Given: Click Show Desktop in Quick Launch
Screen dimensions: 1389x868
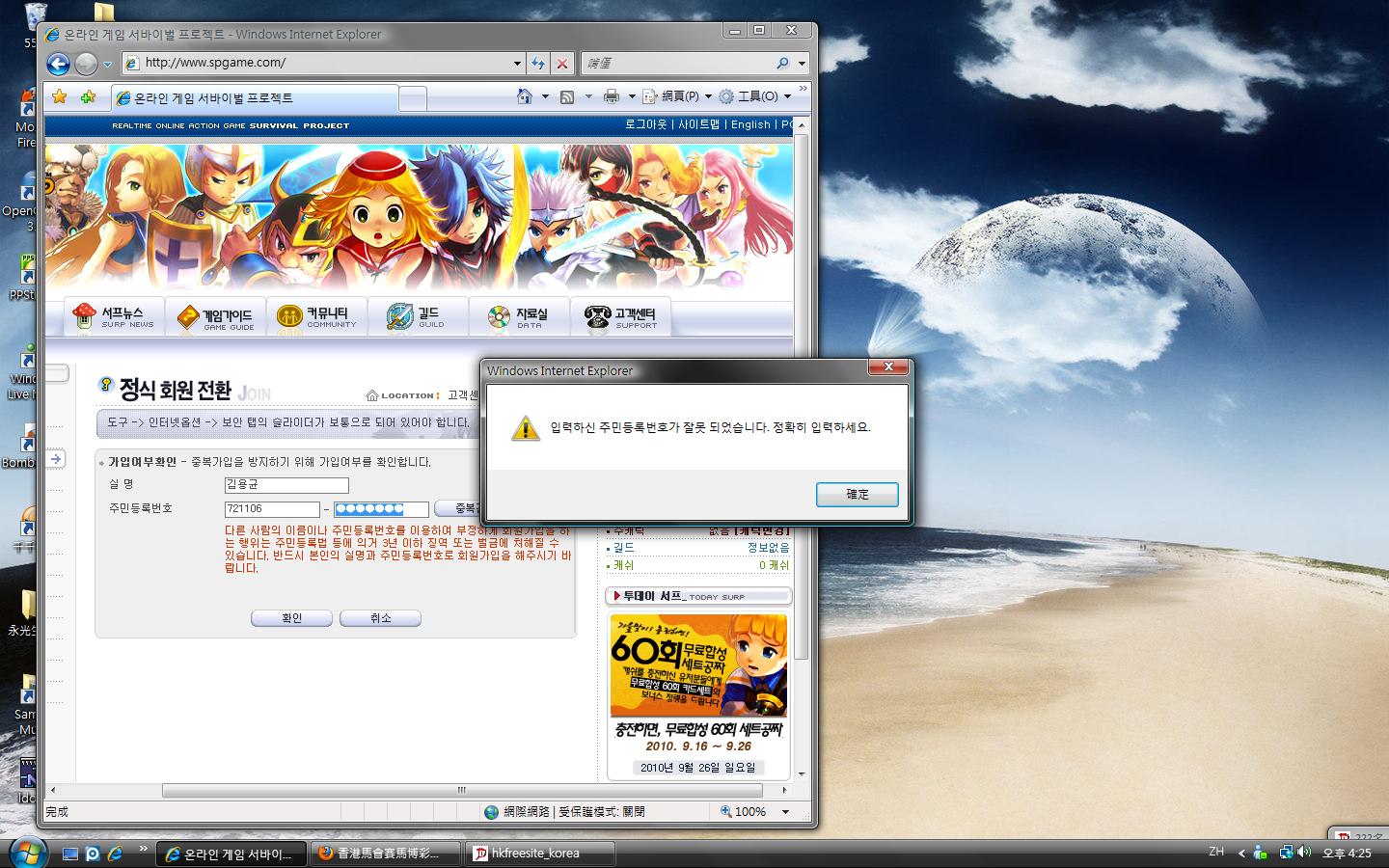Looking at the screenshot, I should coord(69,854).
